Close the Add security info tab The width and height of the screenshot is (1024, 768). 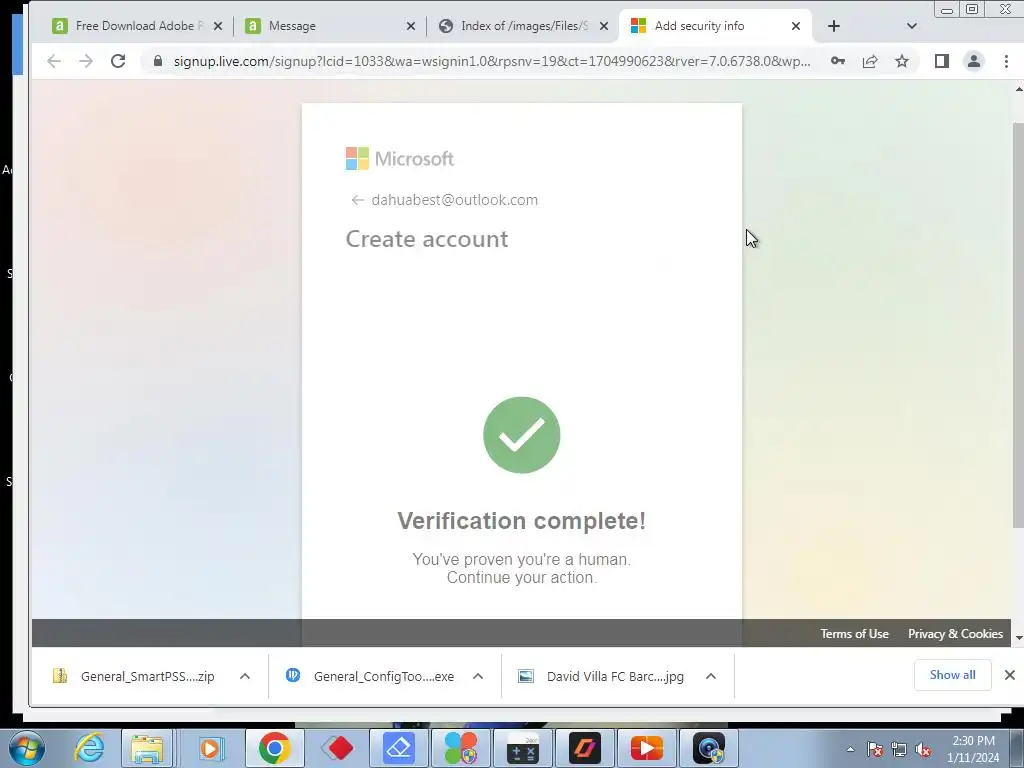796,26
